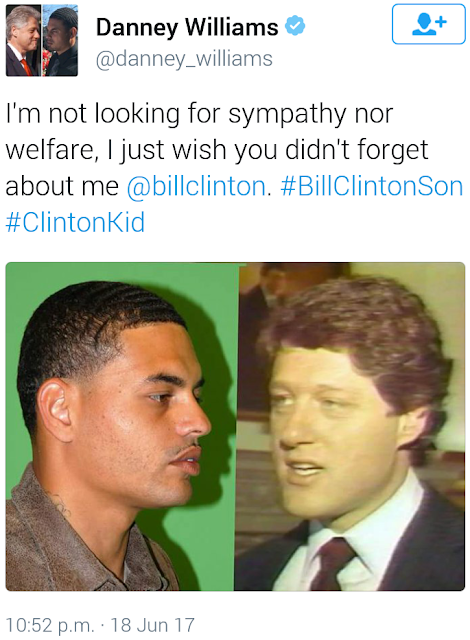Click the follow user icon button
The image size is (470, 640).
(x=428, y=24)
